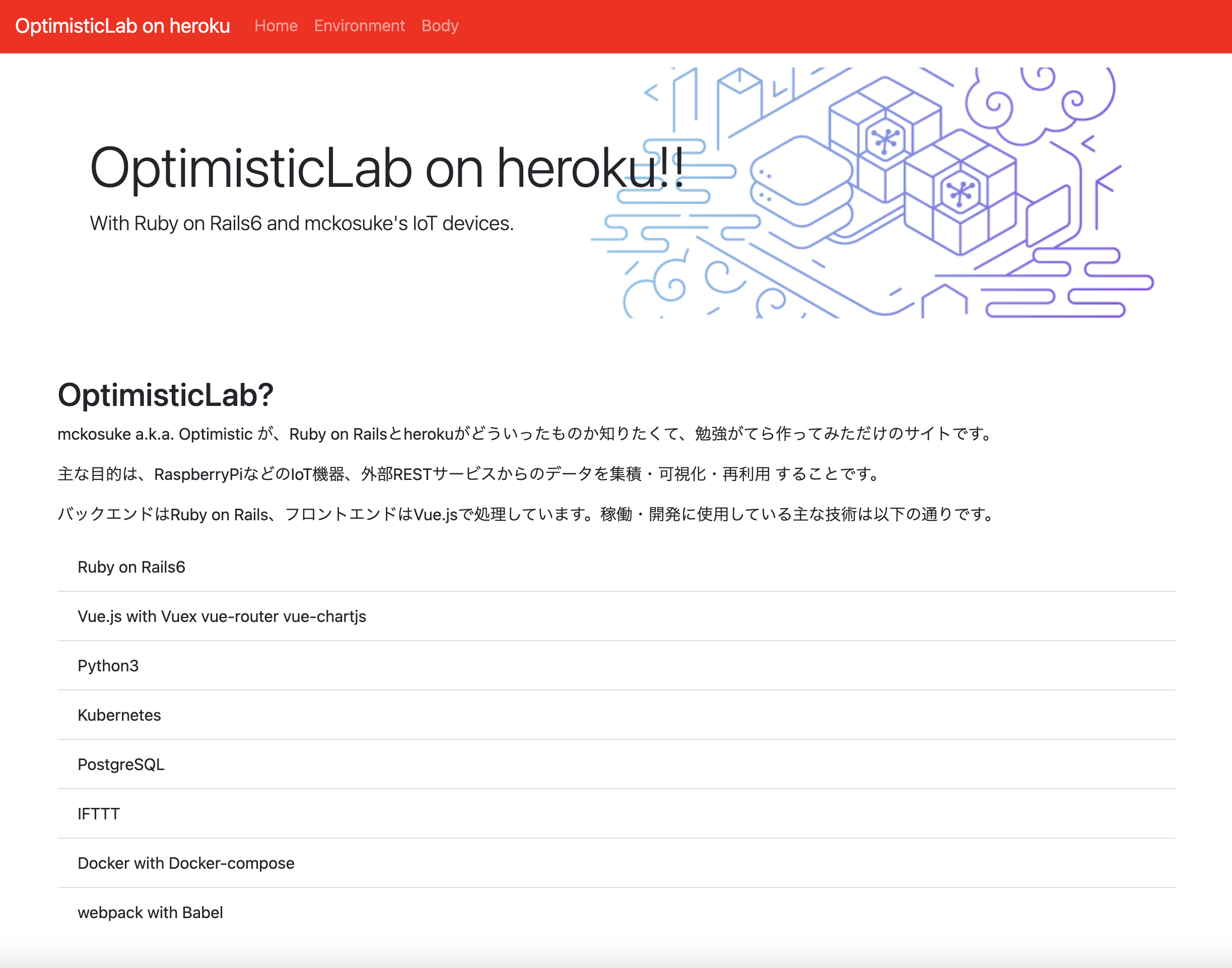The image size is (1232, 968).
Task: Click the large OptimisticLab on heroku!! heading
Action: tap(386, 168)
